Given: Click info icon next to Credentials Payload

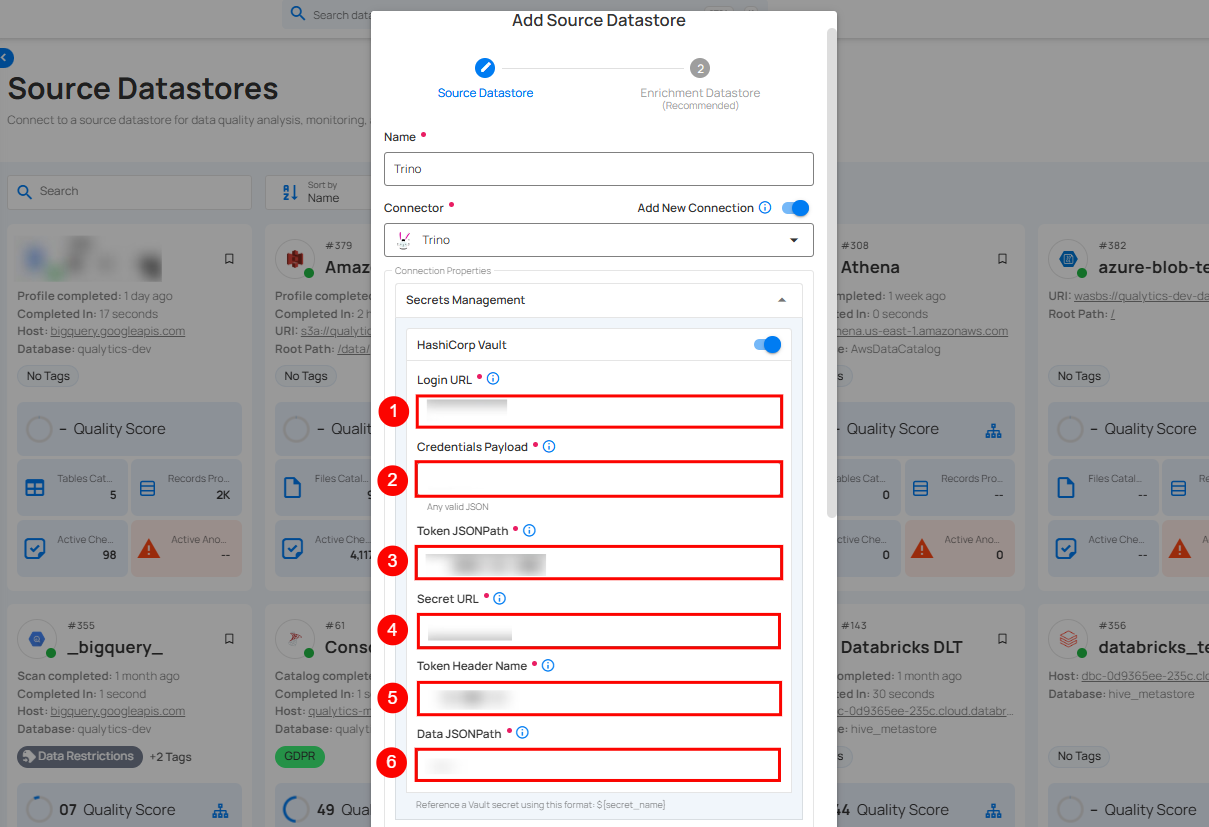Looking at the screenshot, I should (x=549, y=447).
